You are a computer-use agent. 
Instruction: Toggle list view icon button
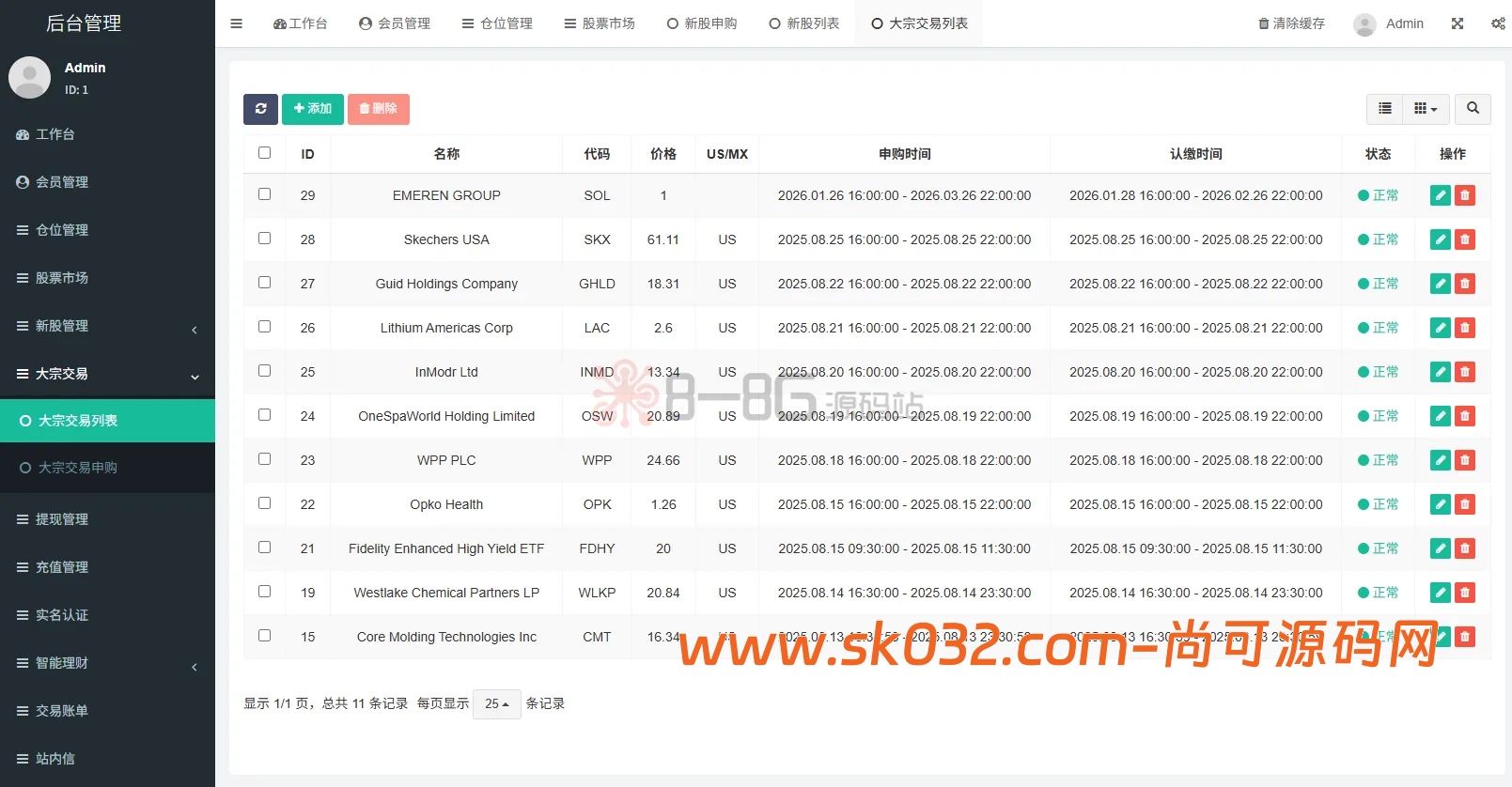point(1384,109)
